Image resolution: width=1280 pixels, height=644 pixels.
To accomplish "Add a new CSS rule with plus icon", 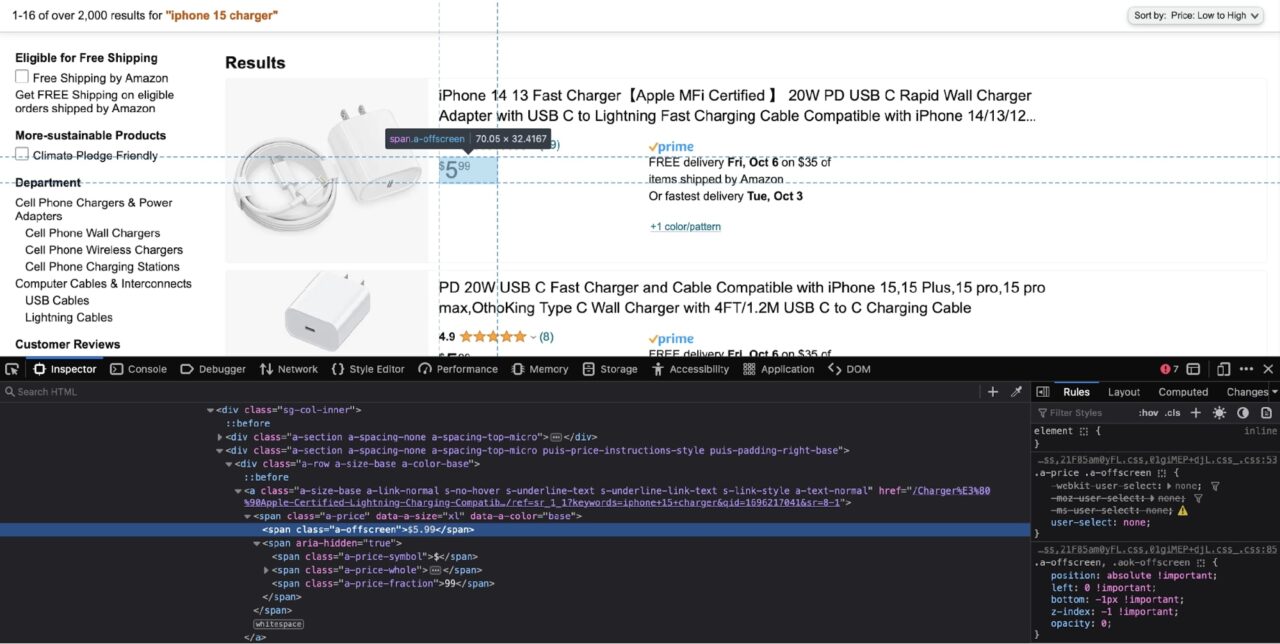I will [x=1195, y=413].
